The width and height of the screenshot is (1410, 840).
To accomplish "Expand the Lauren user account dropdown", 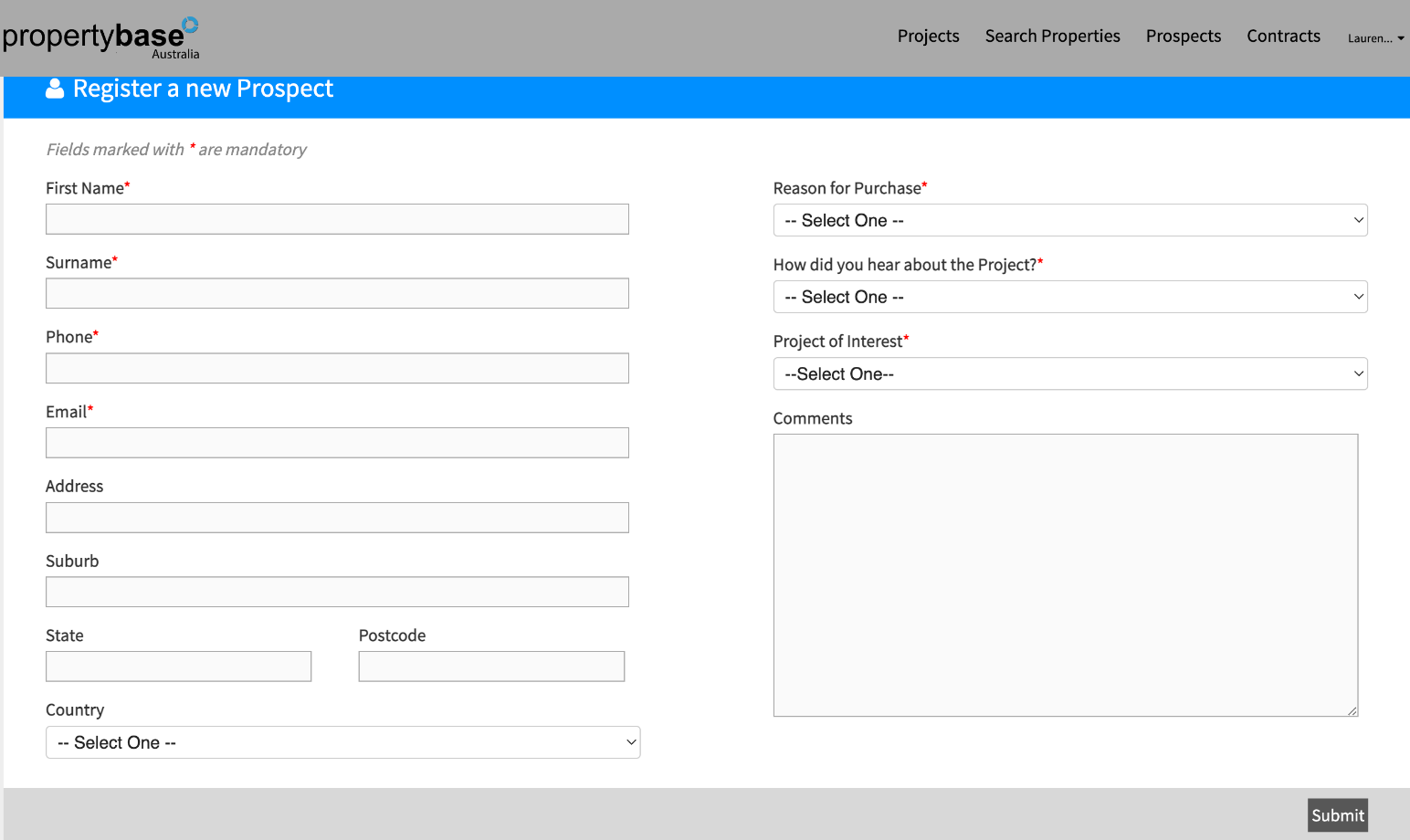I will [1375, 38].
